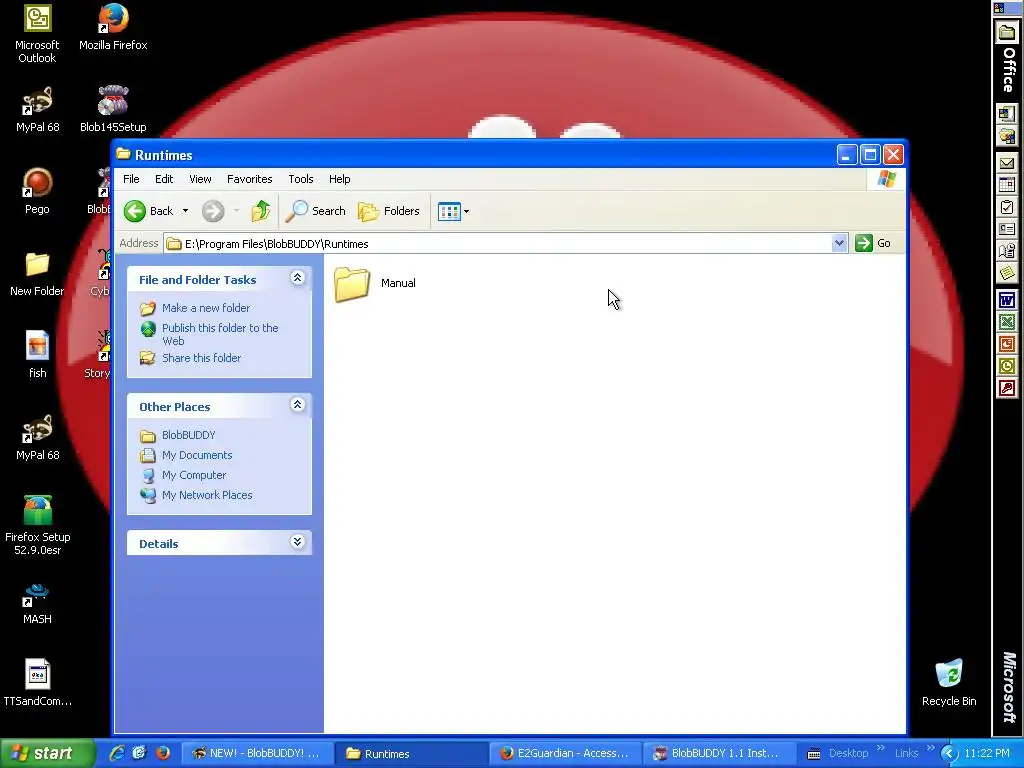
Task: Switch to NEW! - BlobBUDDY taskbar window
Action: coord(256,754)
